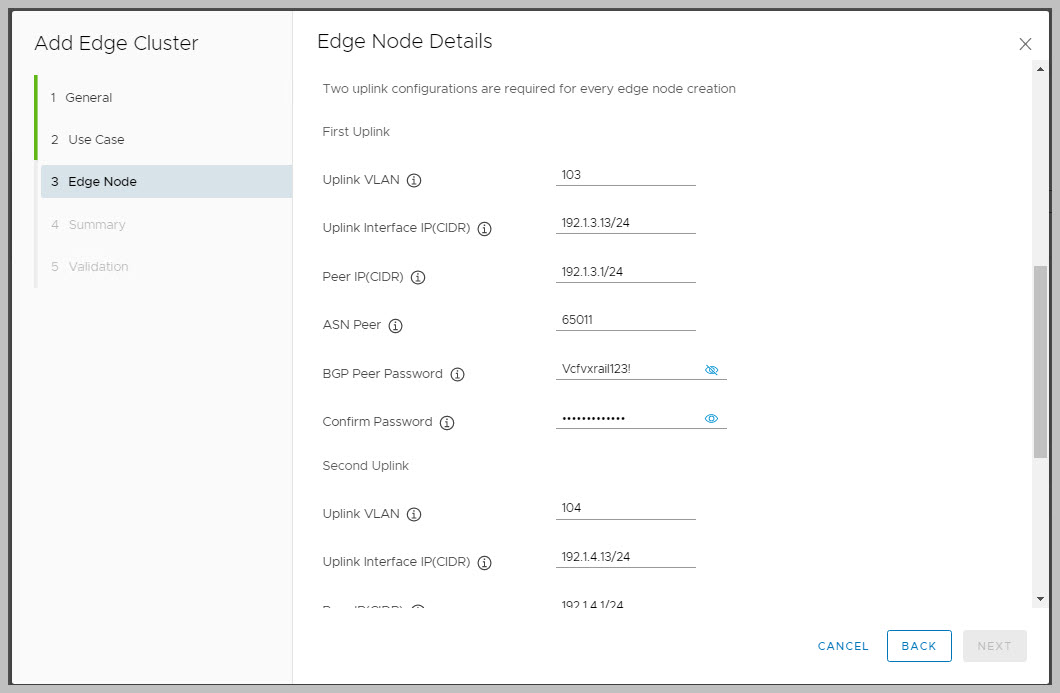Close the Add Edge Cluster dialog

pos(1025,44)
